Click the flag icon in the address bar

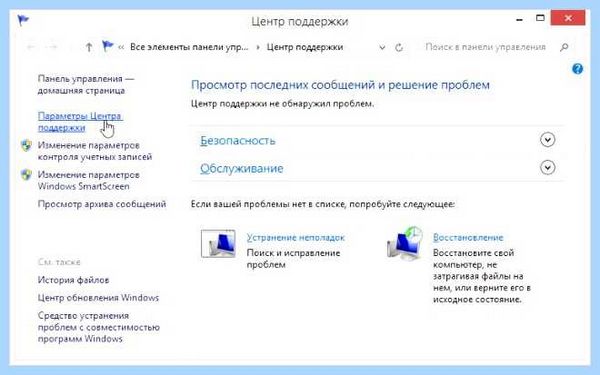coord(108,47)
